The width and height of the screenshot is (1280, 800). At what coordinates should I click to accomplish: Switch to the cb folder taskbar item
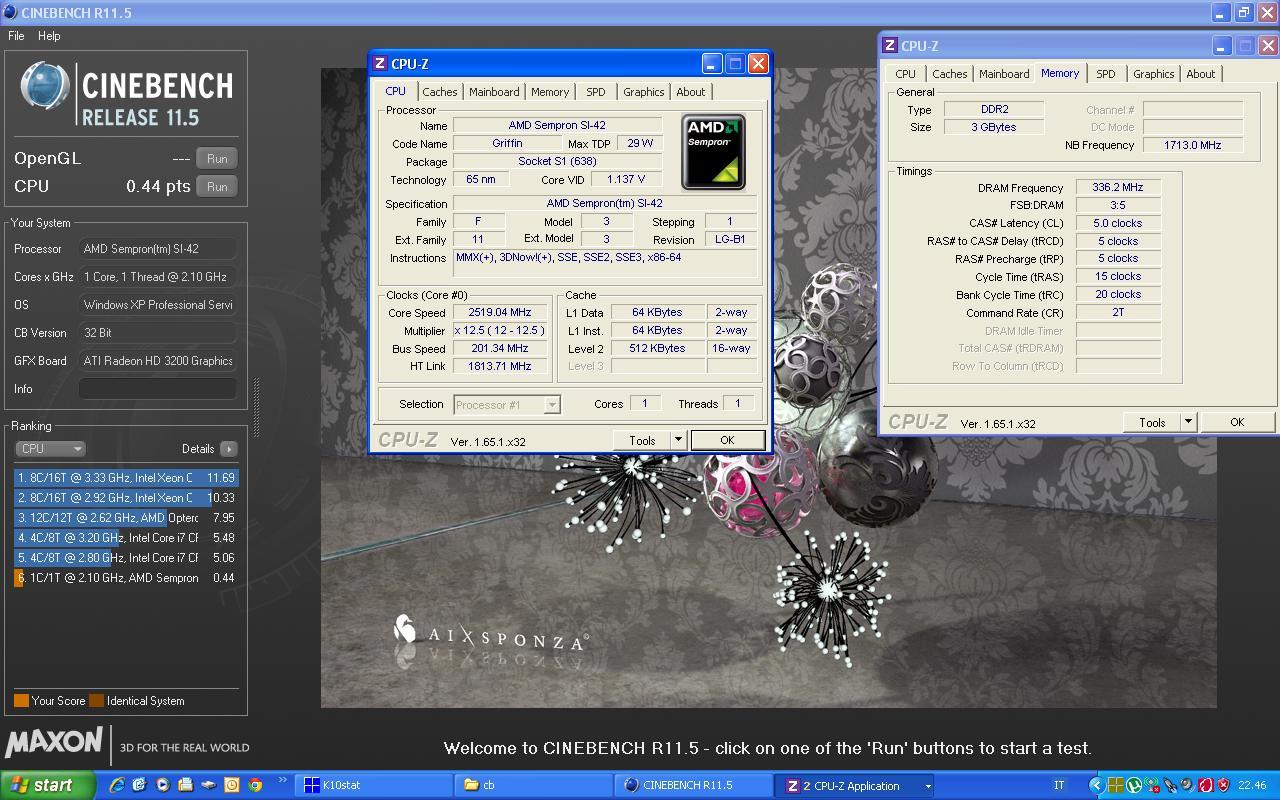coord(532,785)
